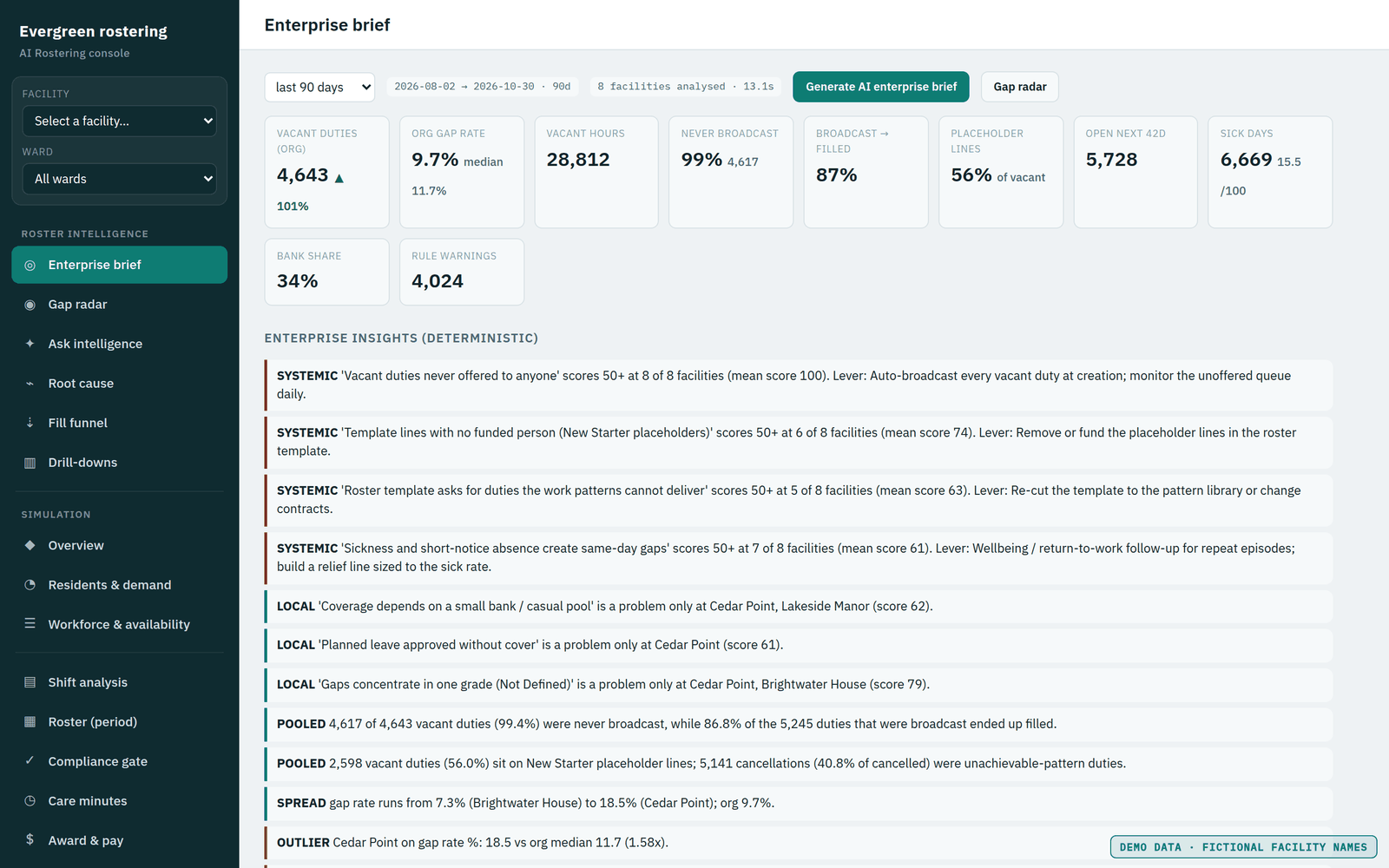Click the date range 2026-08-02 → 2026-10-30 chip
This screenshot has width=1389, height=868.
[x=483, y=87]
